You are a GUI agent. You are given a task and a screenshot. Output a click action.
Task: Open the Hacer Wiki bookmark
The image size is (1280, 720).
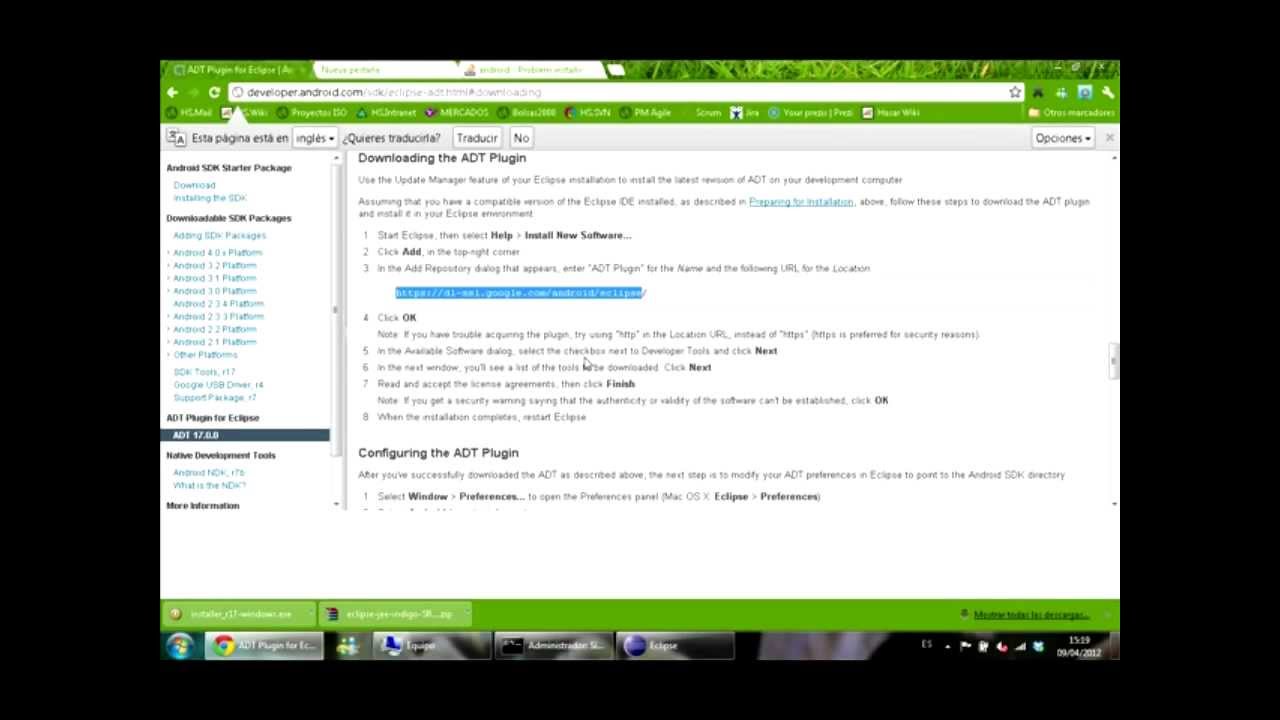(x=890, y=113)
